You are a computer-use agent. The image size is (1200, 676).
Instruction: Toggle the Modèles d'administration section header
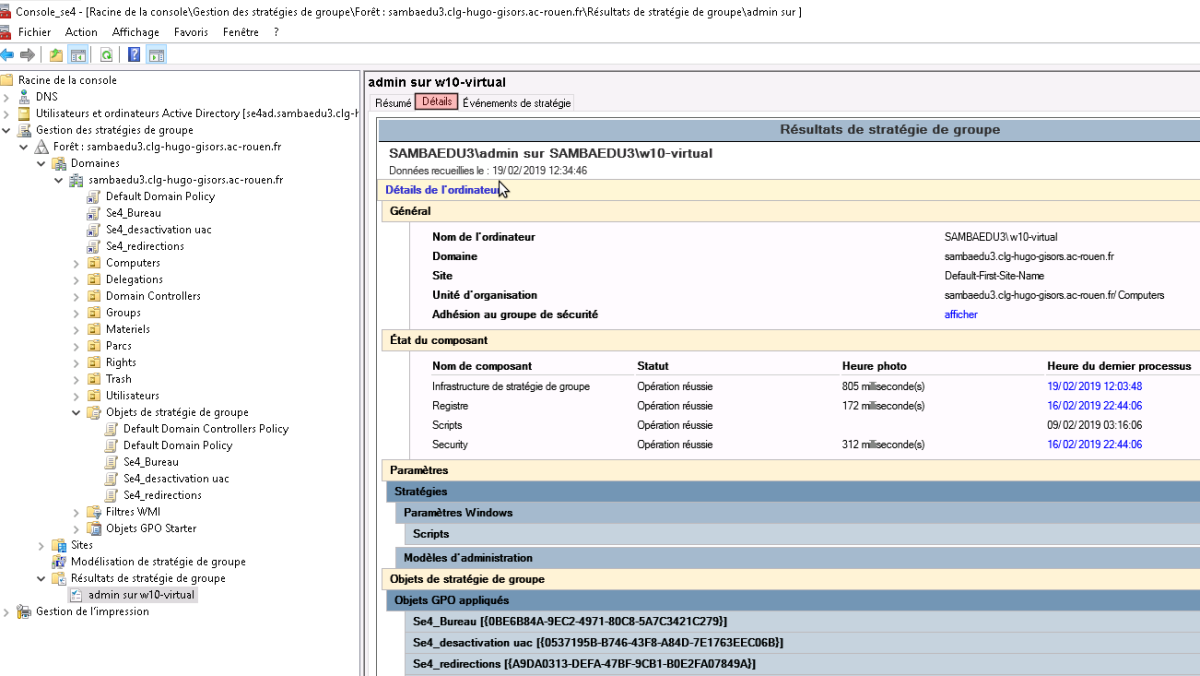coord(798,558)
